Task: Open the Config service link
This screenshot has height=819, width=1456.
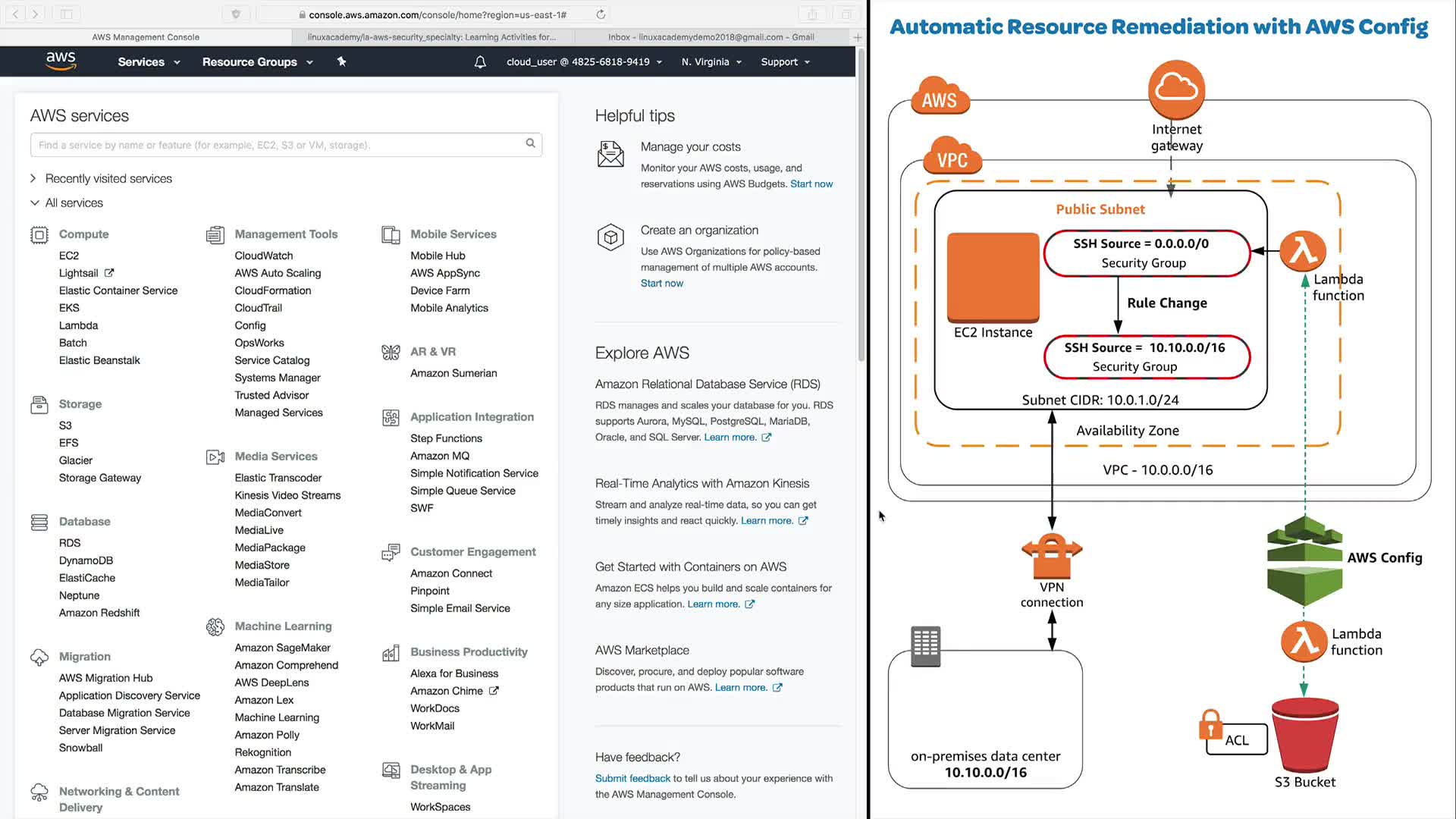Action: 249,325
